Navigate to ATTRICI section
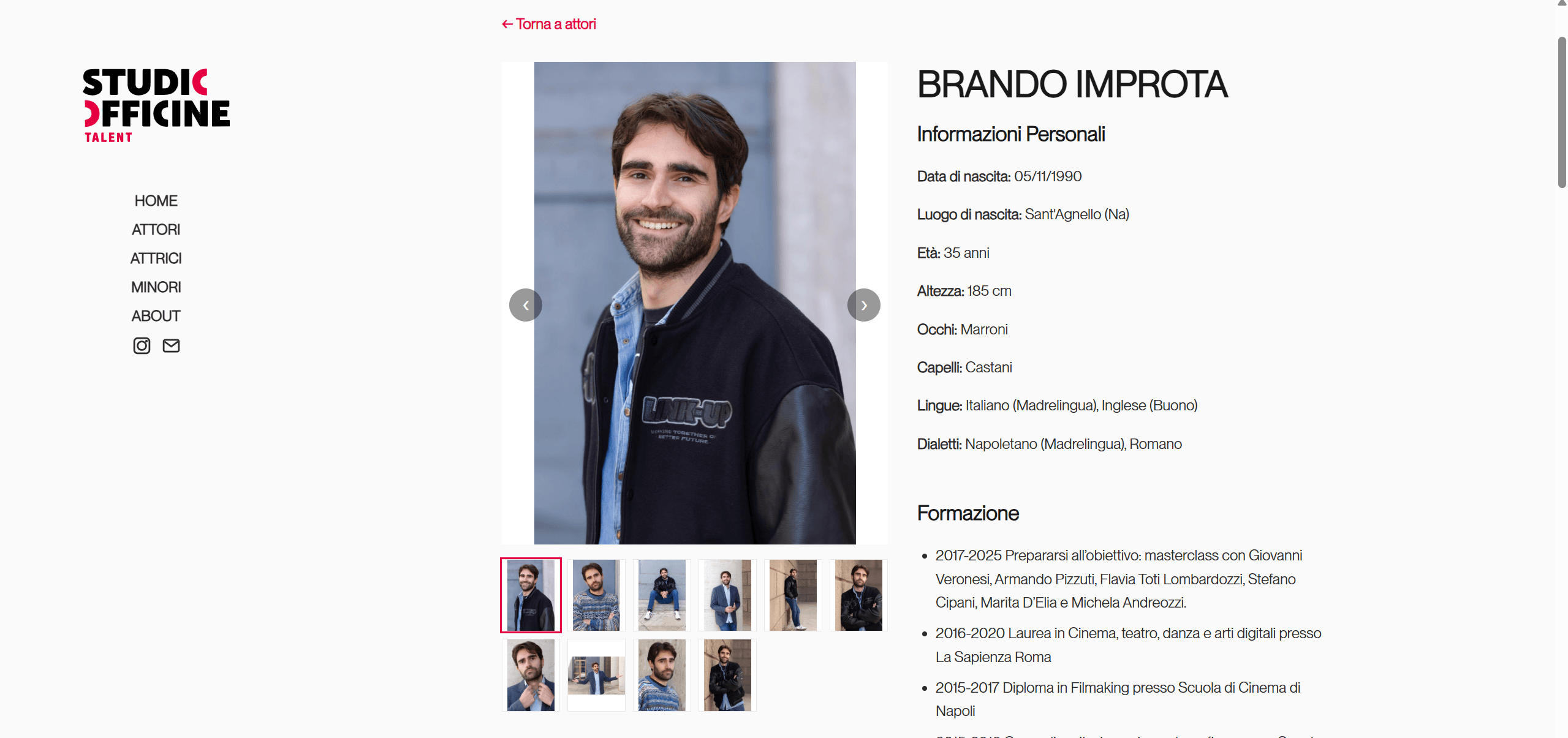Viewport: 1568px width, 738px height. pos(156,258)
